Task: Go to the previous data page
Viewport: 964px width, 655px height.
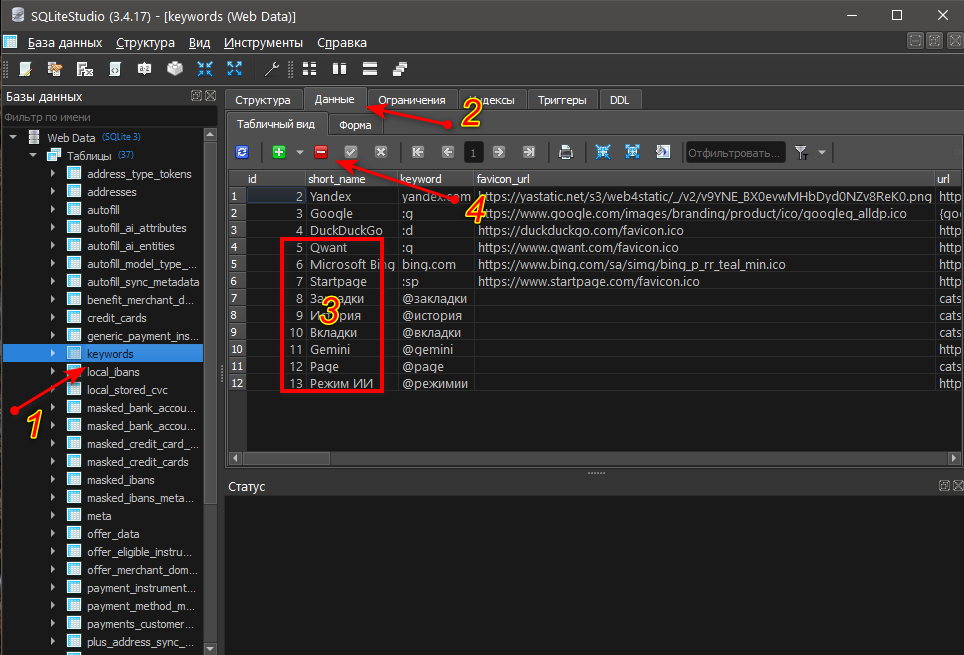Action: (x=448, y=152)
